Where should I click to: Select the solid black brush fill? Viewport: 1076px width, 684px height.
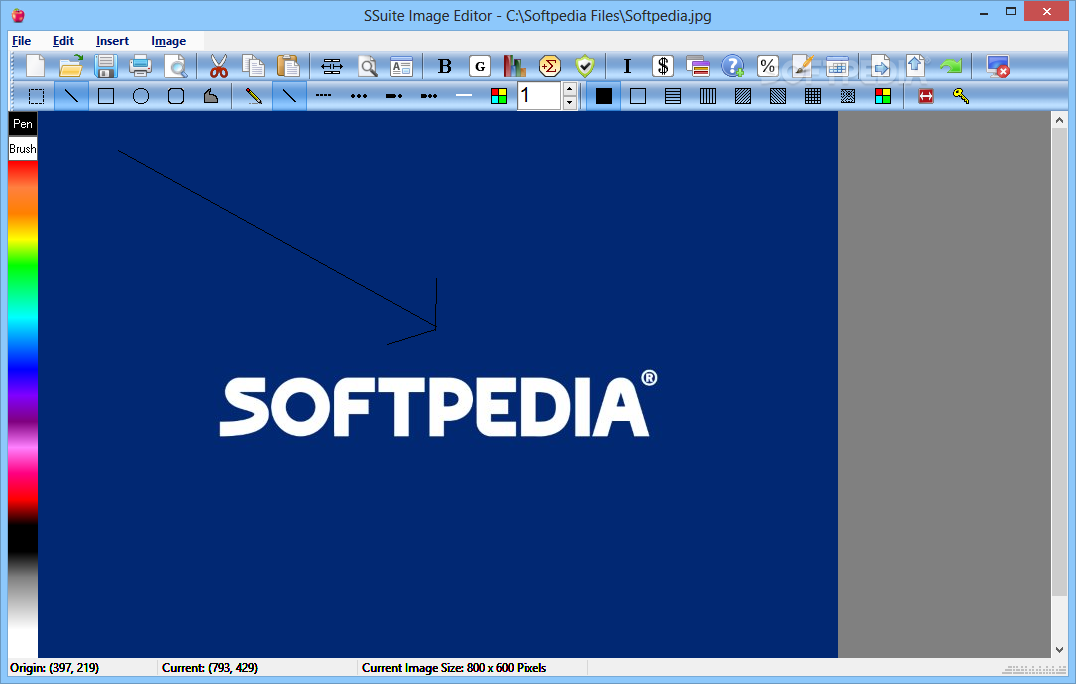(x=604, y=96)
